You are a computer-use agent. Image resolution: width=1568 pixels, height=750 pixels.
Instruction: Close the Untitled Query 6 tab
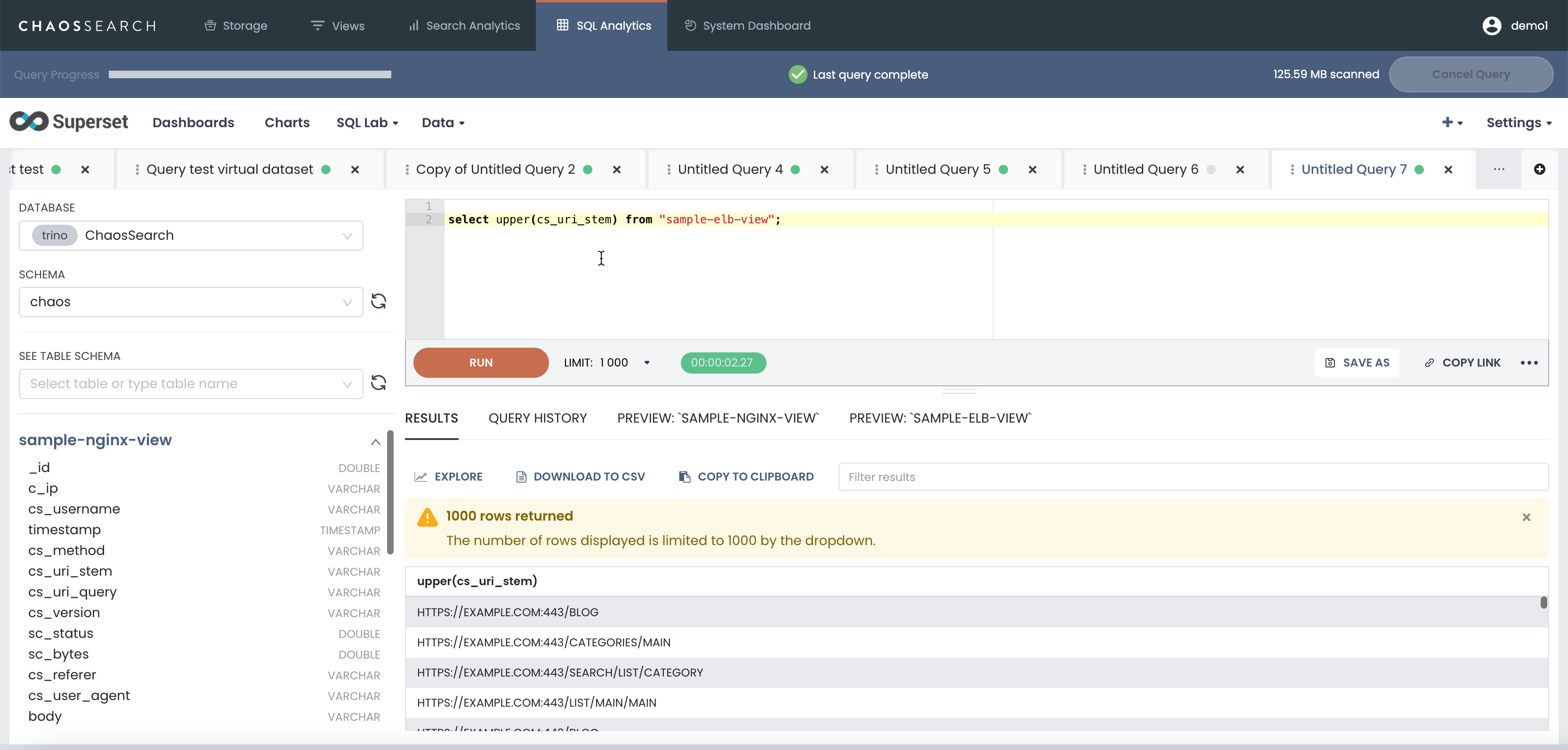click(1240, 169)
